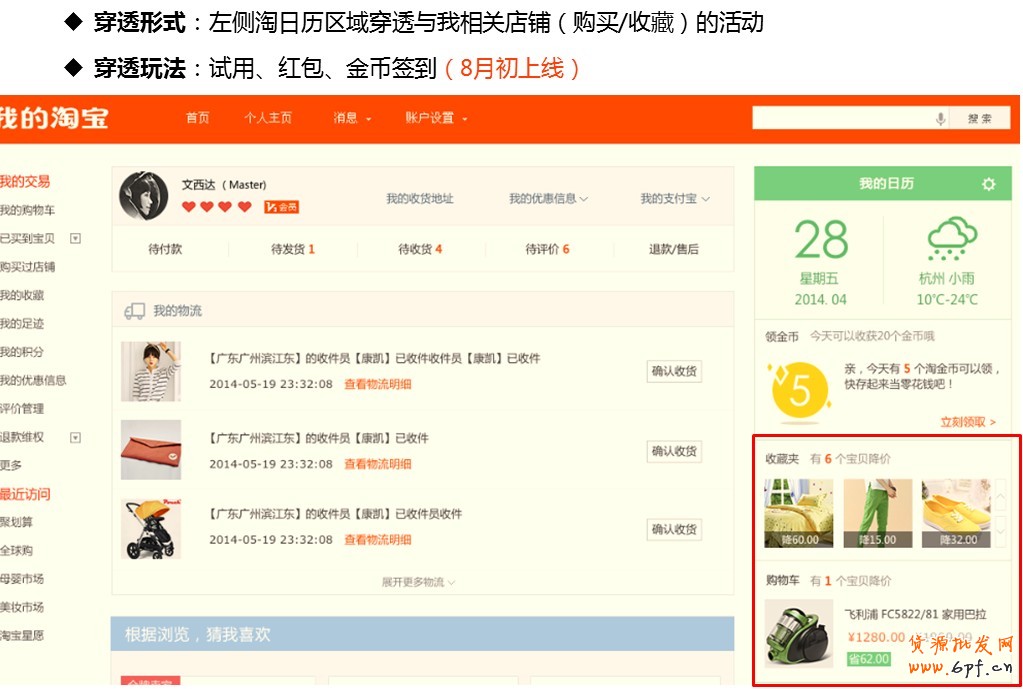
Task: Click the 立刻领取 coin claim link
Action: pyautogui.click(x=967, y=422)
